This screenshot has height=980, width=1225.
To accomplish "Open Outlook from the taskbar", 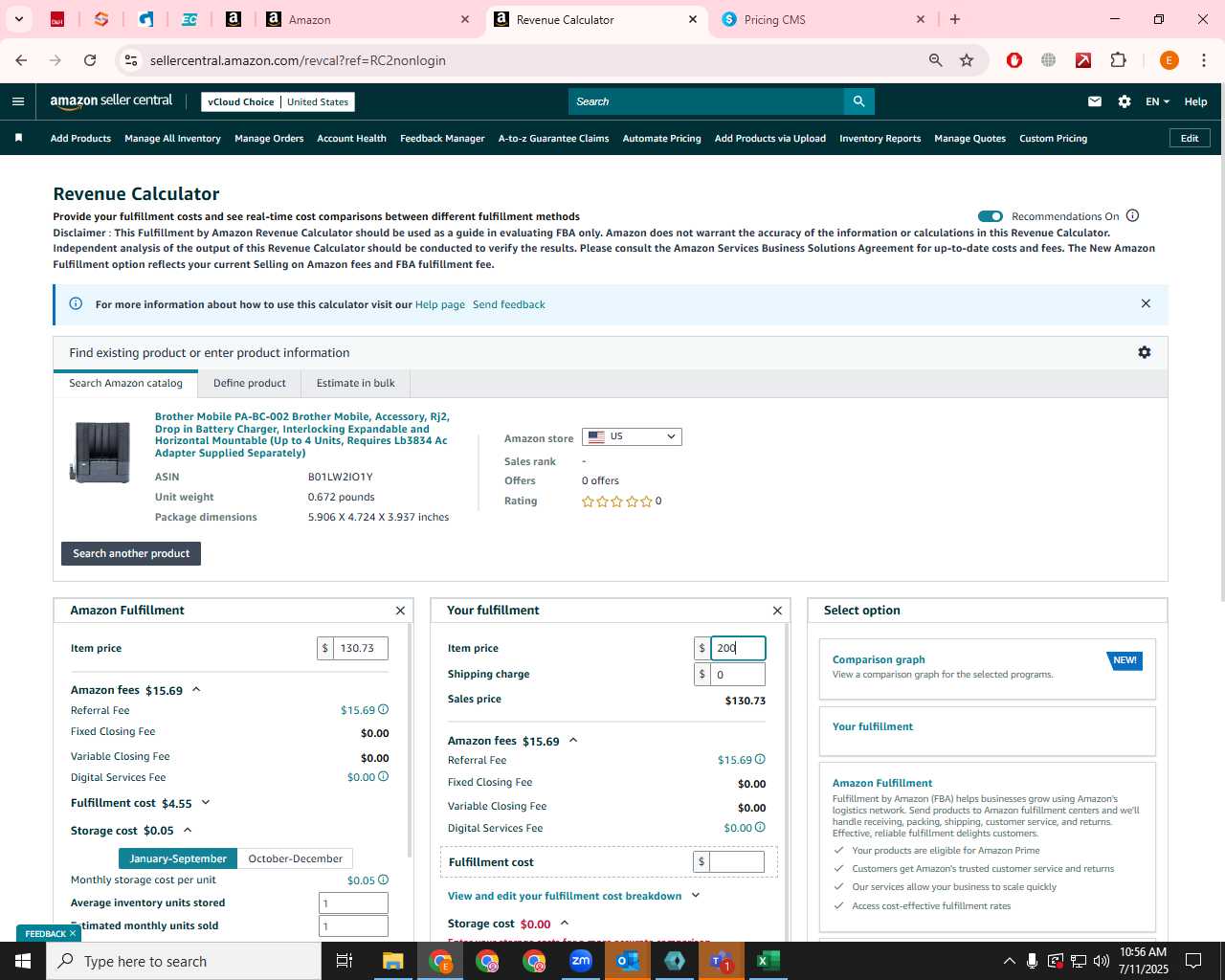I will [x=628, y=961].
